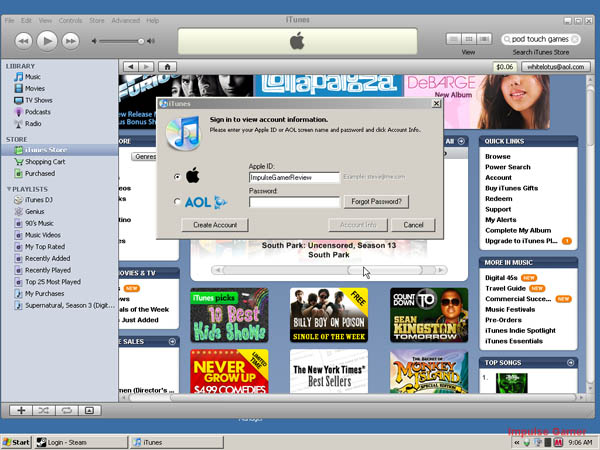Switch to Cover Flow view icon
The image size is (600, 450).
[x=484, y=39]
